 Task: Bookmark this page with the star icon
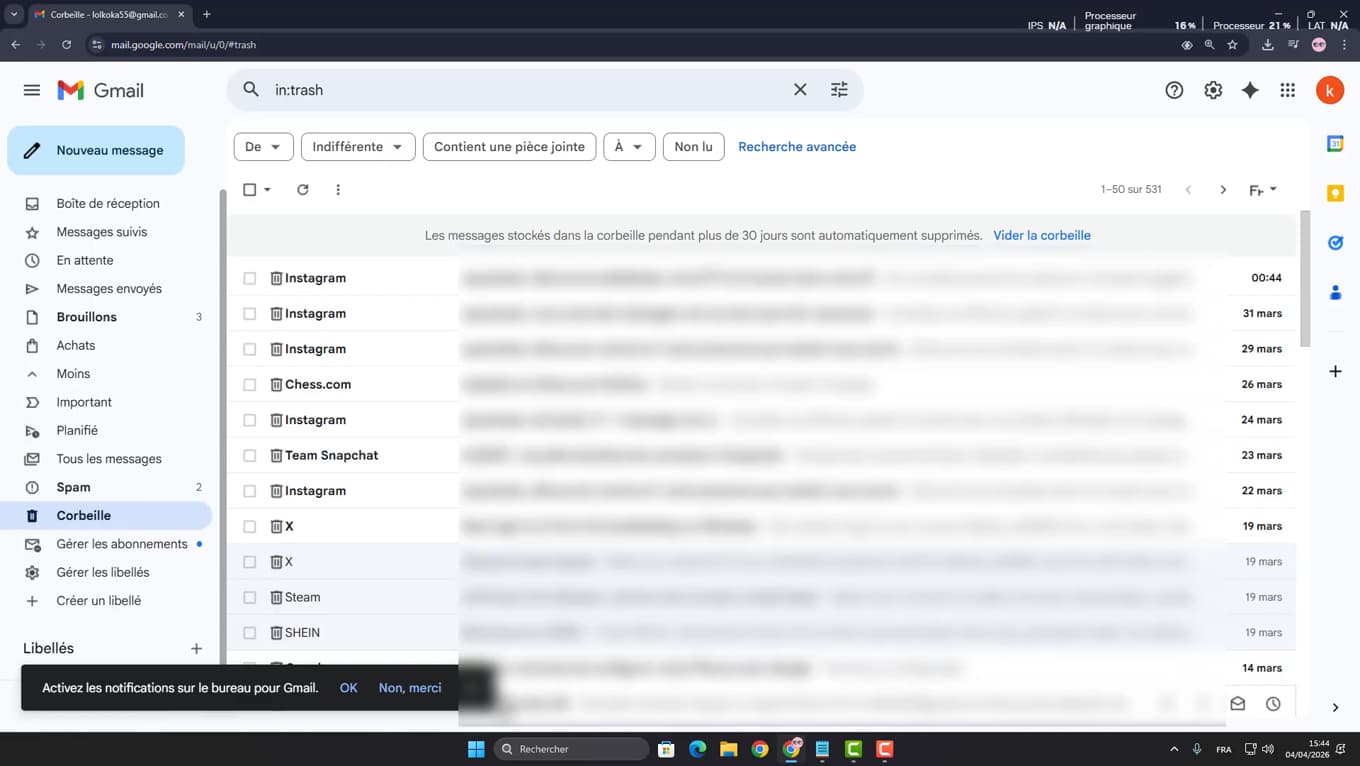point(1232,45)
